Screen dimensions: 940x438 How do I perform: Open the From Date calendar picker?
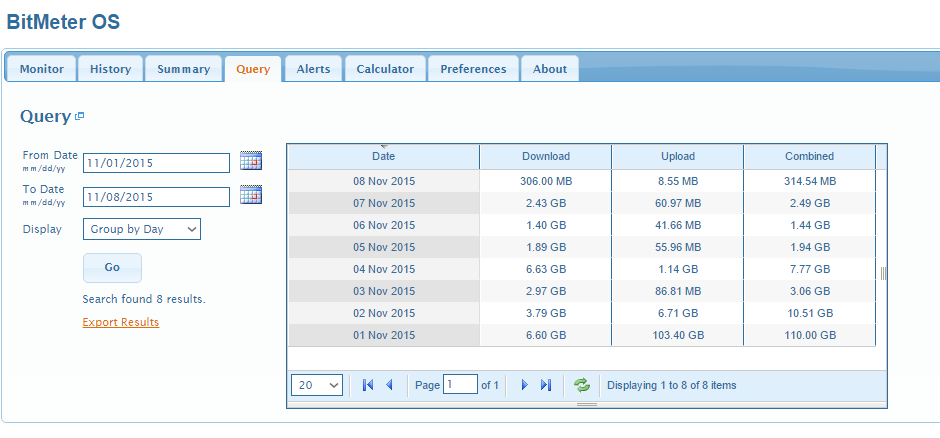pos(250,161)
